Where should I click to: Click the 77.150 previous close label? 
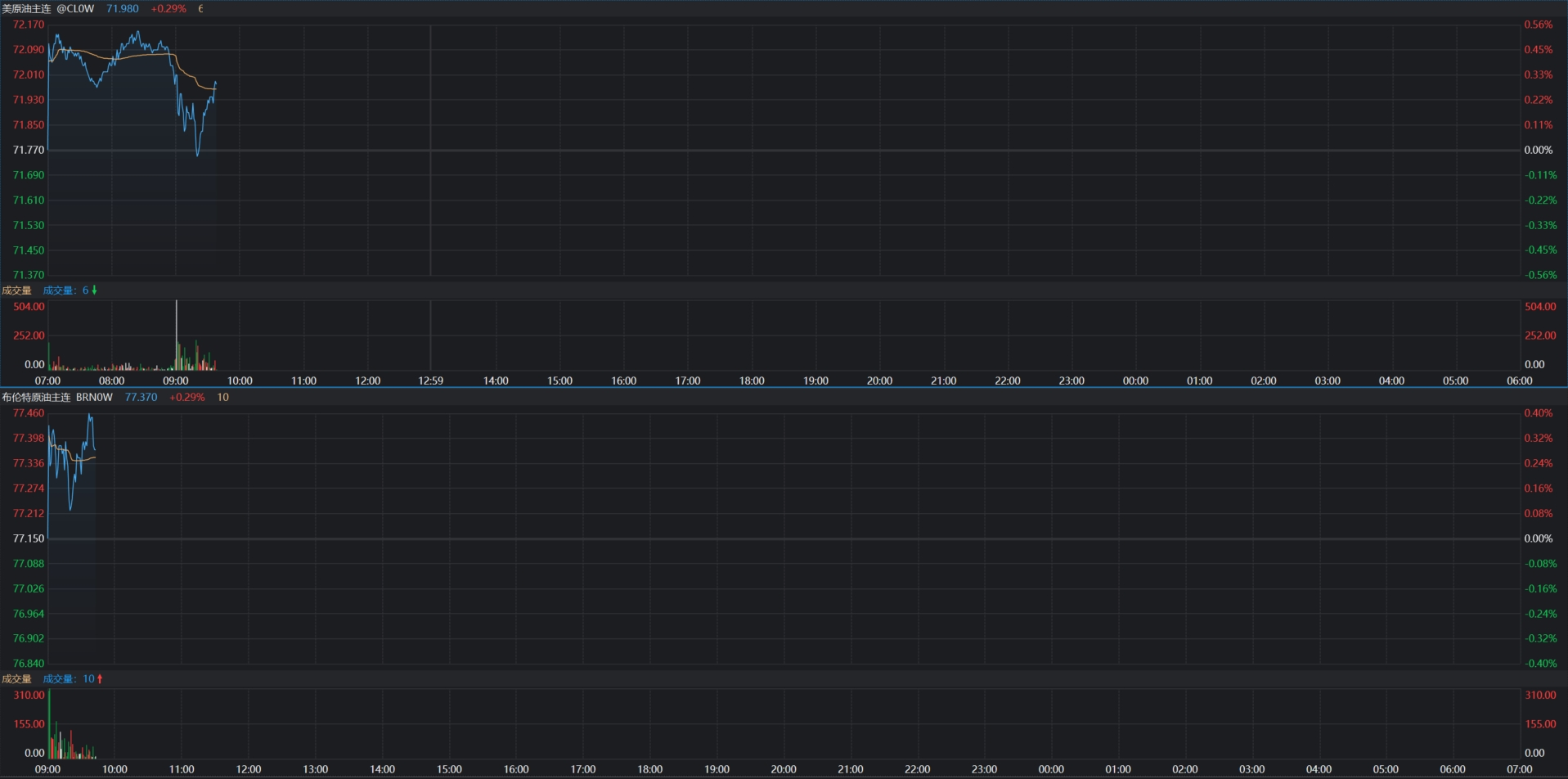(29, 538)
